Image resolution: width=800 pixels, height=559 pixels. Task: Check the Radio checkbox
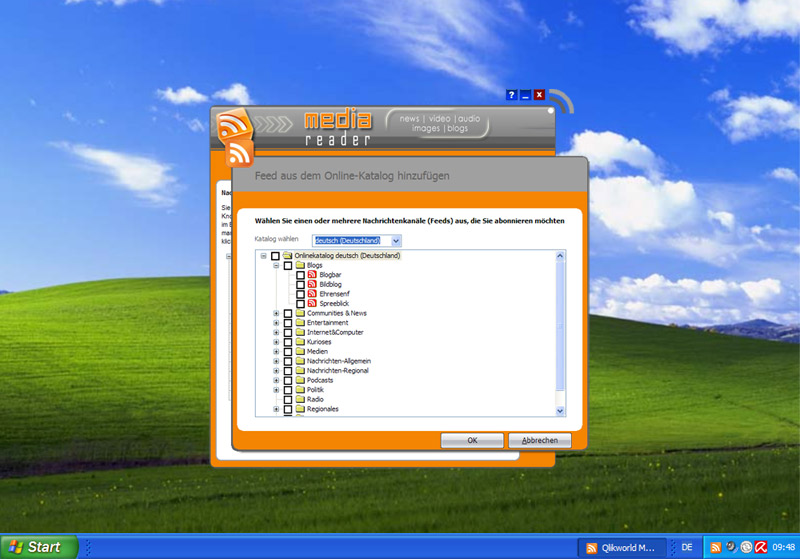pos(288,399)
